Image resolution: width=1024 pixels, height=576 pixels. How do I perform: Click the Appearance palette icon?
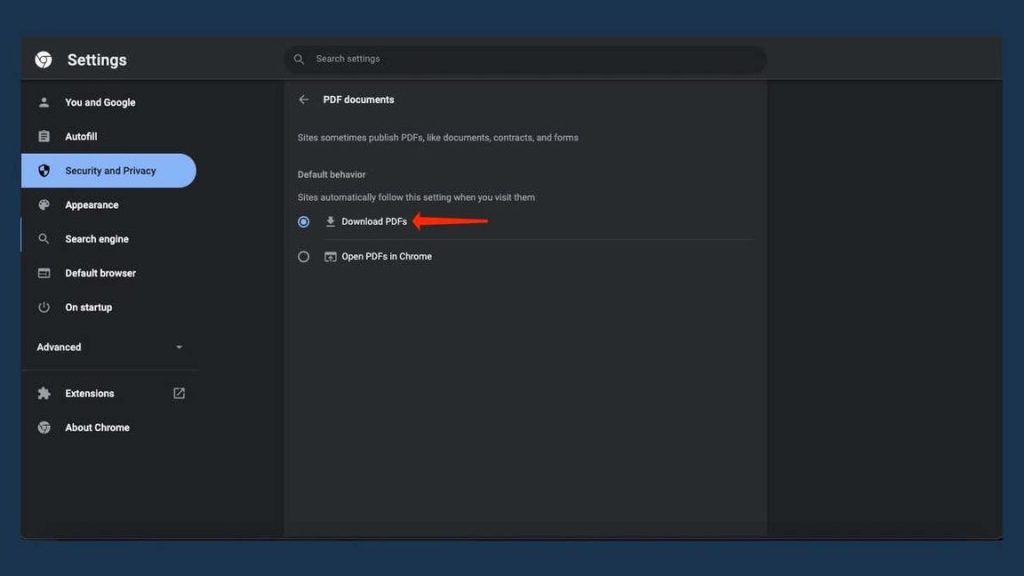44,205
